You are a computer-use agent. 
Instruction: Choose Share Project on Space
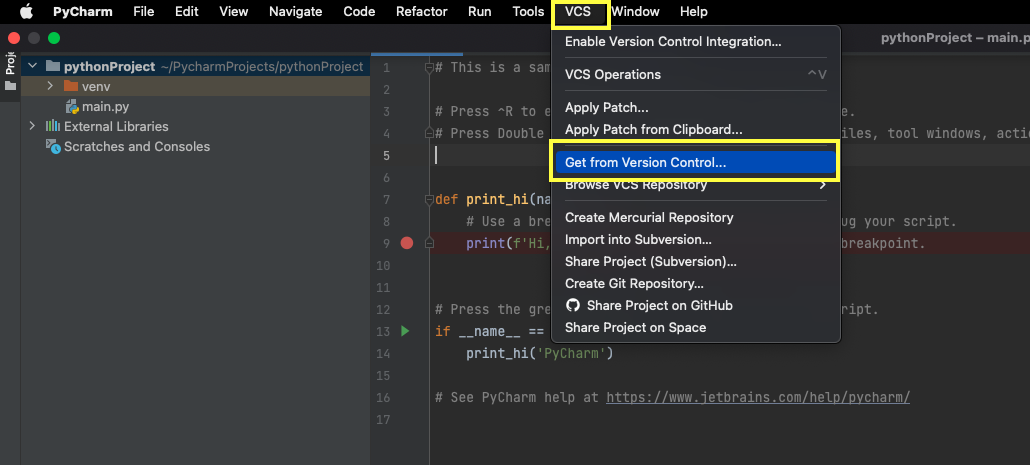click(696, 327)
